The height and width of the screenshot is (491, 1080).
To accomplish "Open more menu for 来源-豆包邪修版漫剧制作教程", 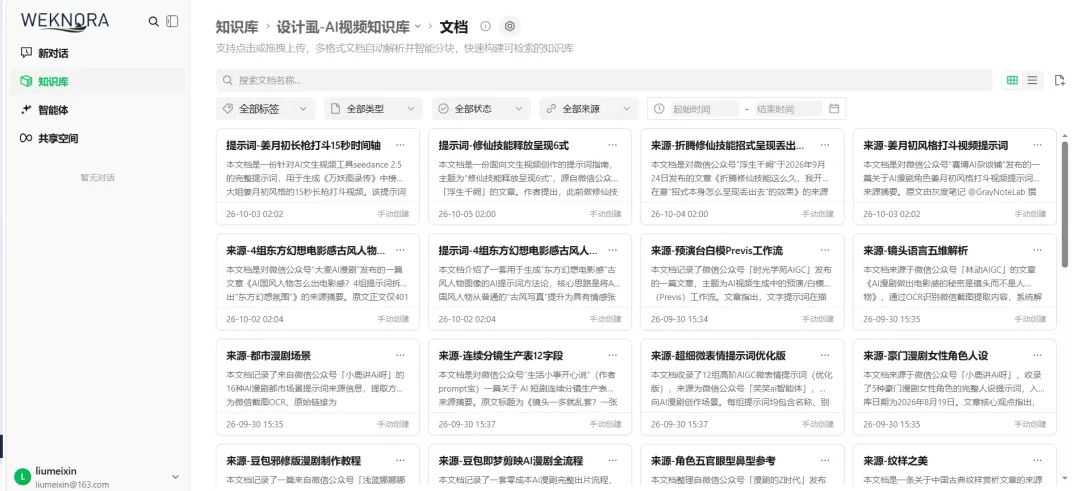I will tap(400, 461).
